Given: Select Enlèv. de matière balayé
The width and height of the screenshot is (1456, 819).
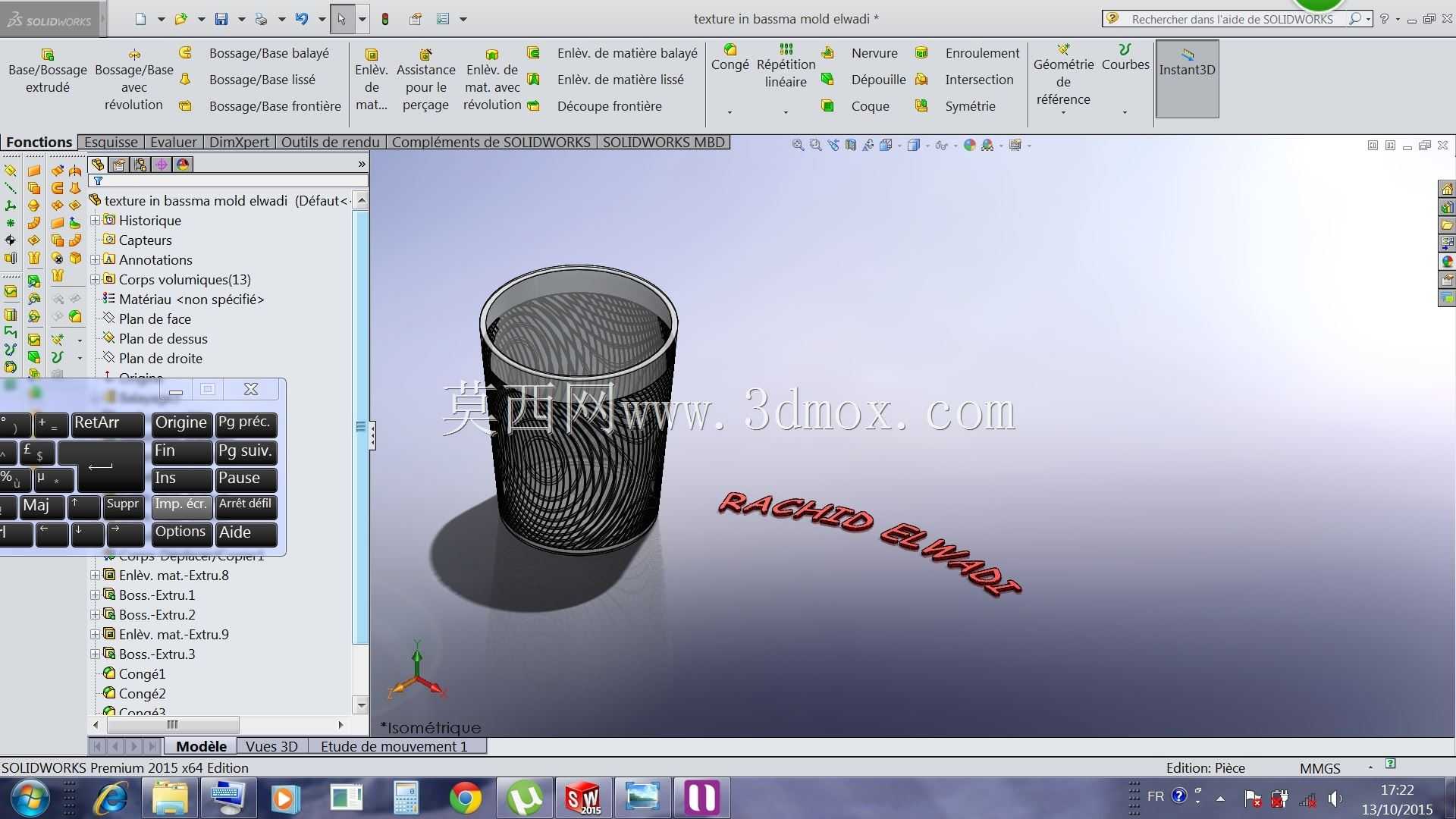Looking at the screenshot, I should pyautogui.click(x=613, y=53).
